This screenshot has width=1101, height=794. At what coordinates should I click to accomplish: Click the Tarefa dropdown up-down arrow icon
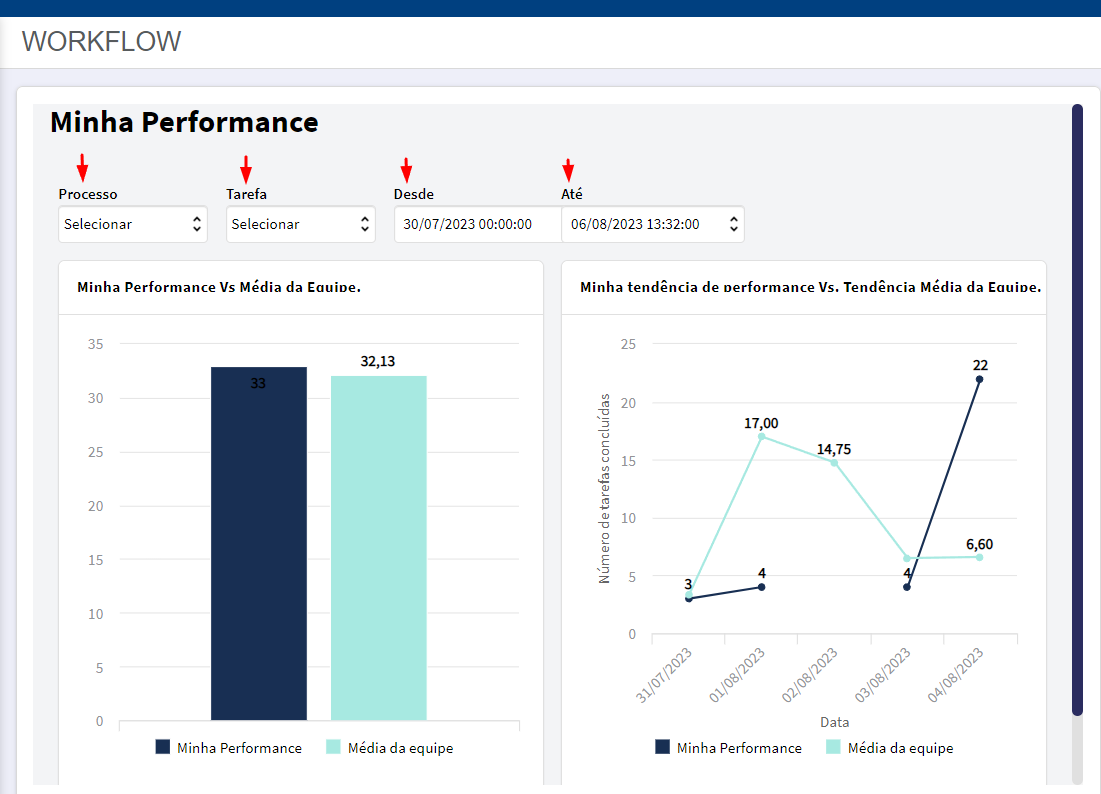tap(364, 224)
